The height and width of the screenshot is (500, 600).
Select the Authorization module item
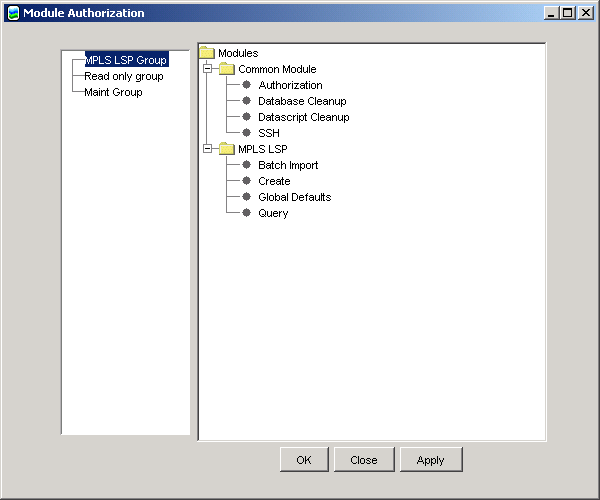[x=290, y=85]
